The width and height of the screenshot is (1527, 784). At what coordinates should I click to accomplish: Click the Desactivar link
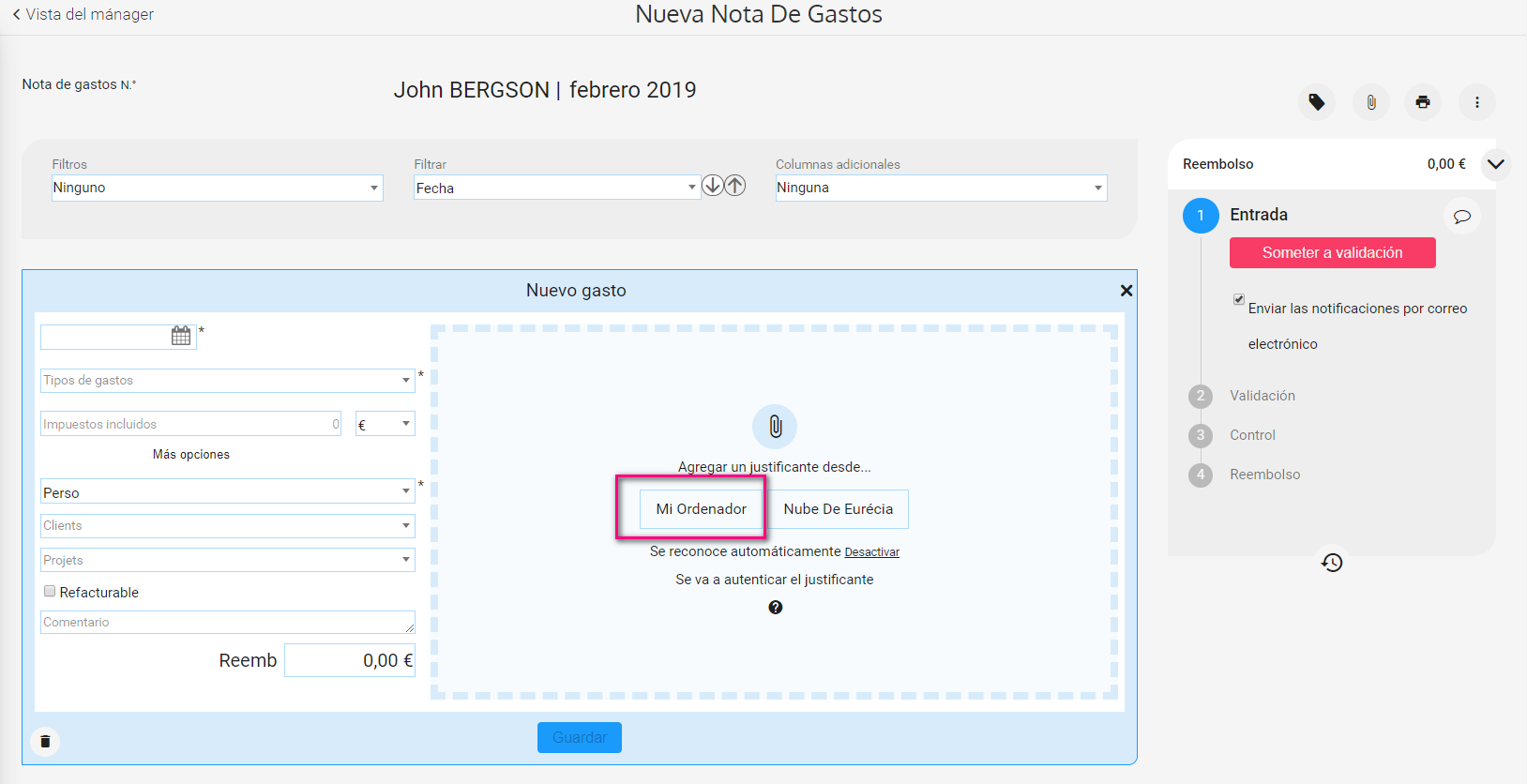tap(871, 552)
